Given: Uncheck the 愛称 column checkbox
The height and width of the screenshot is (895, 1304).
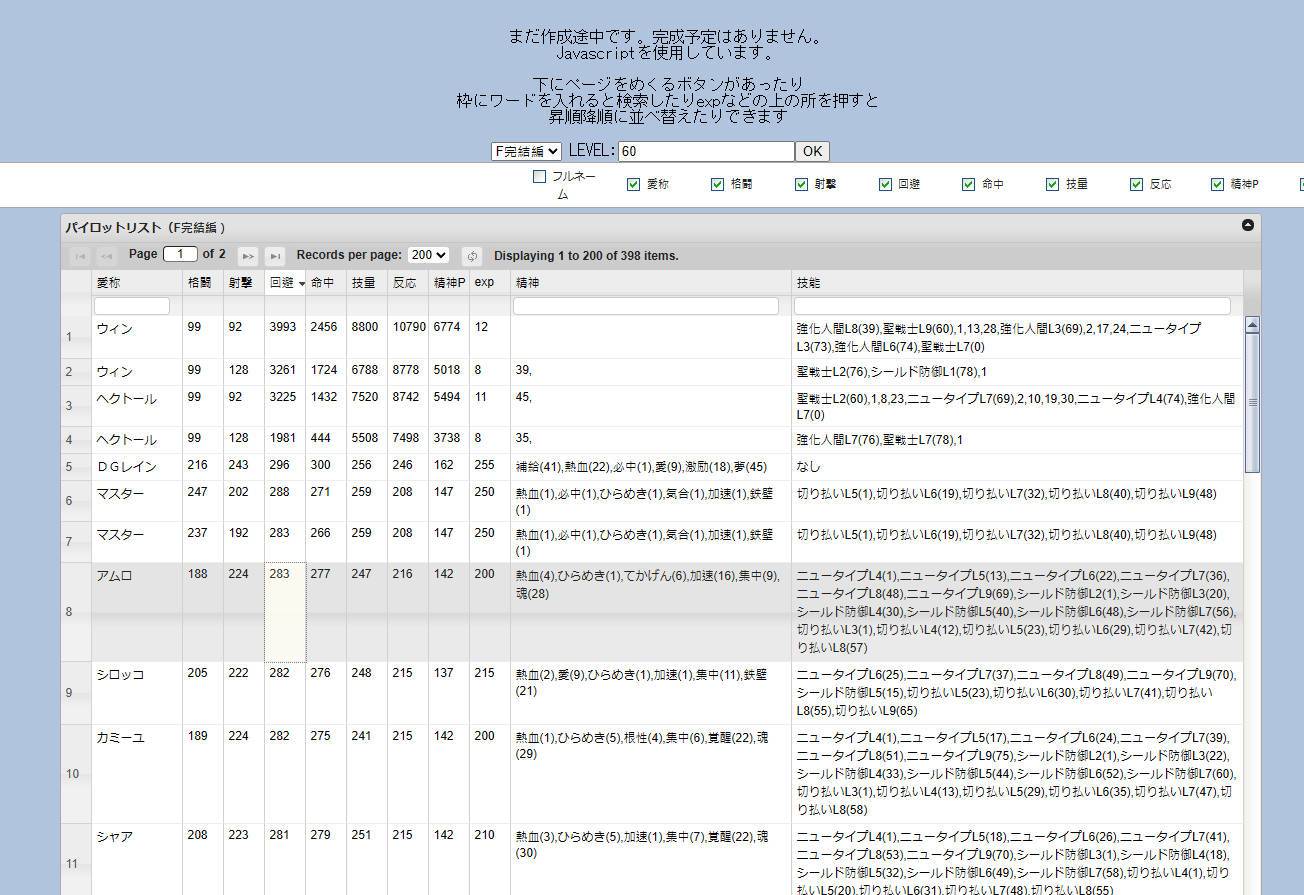Looking at the screenshot, I should [633, 184].
